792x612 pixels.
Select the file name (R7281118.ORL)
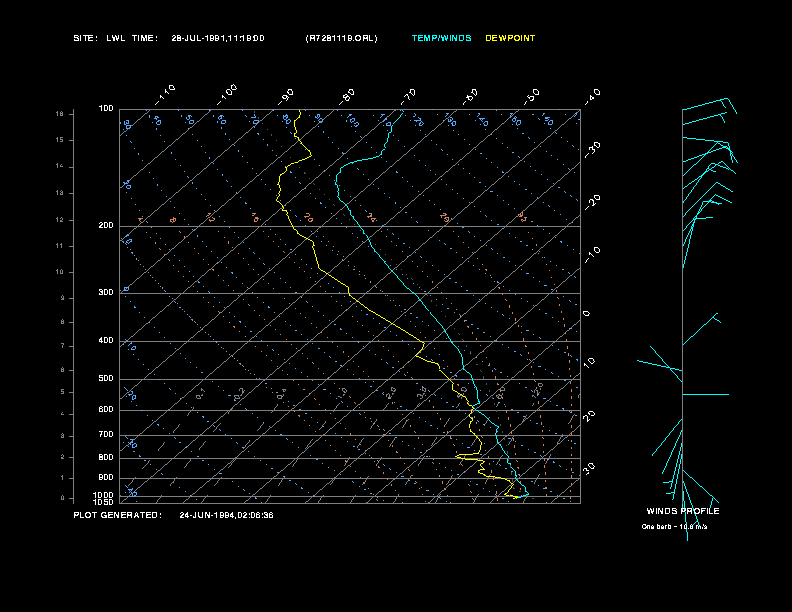click(341, 38)
